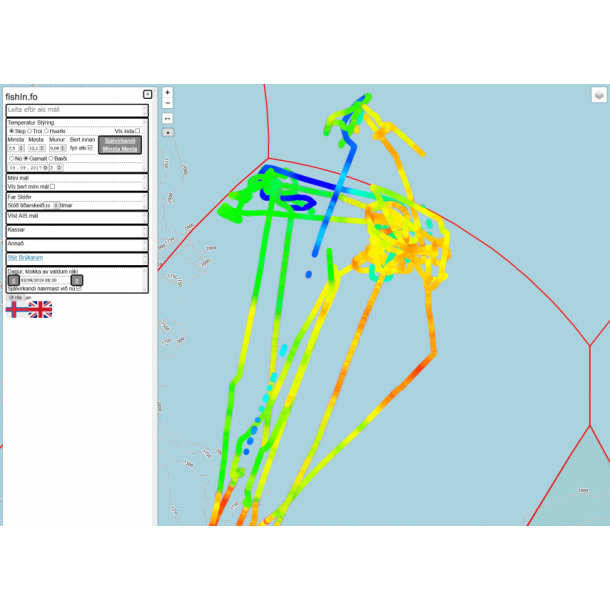Open the map layers switcher

click(598, 95)
